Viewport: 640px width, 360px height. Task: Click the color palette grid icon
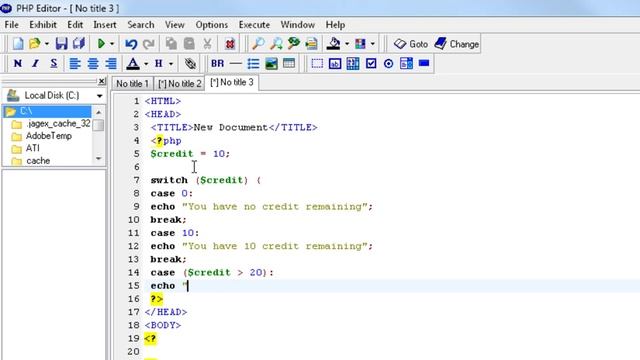(360, 43)
